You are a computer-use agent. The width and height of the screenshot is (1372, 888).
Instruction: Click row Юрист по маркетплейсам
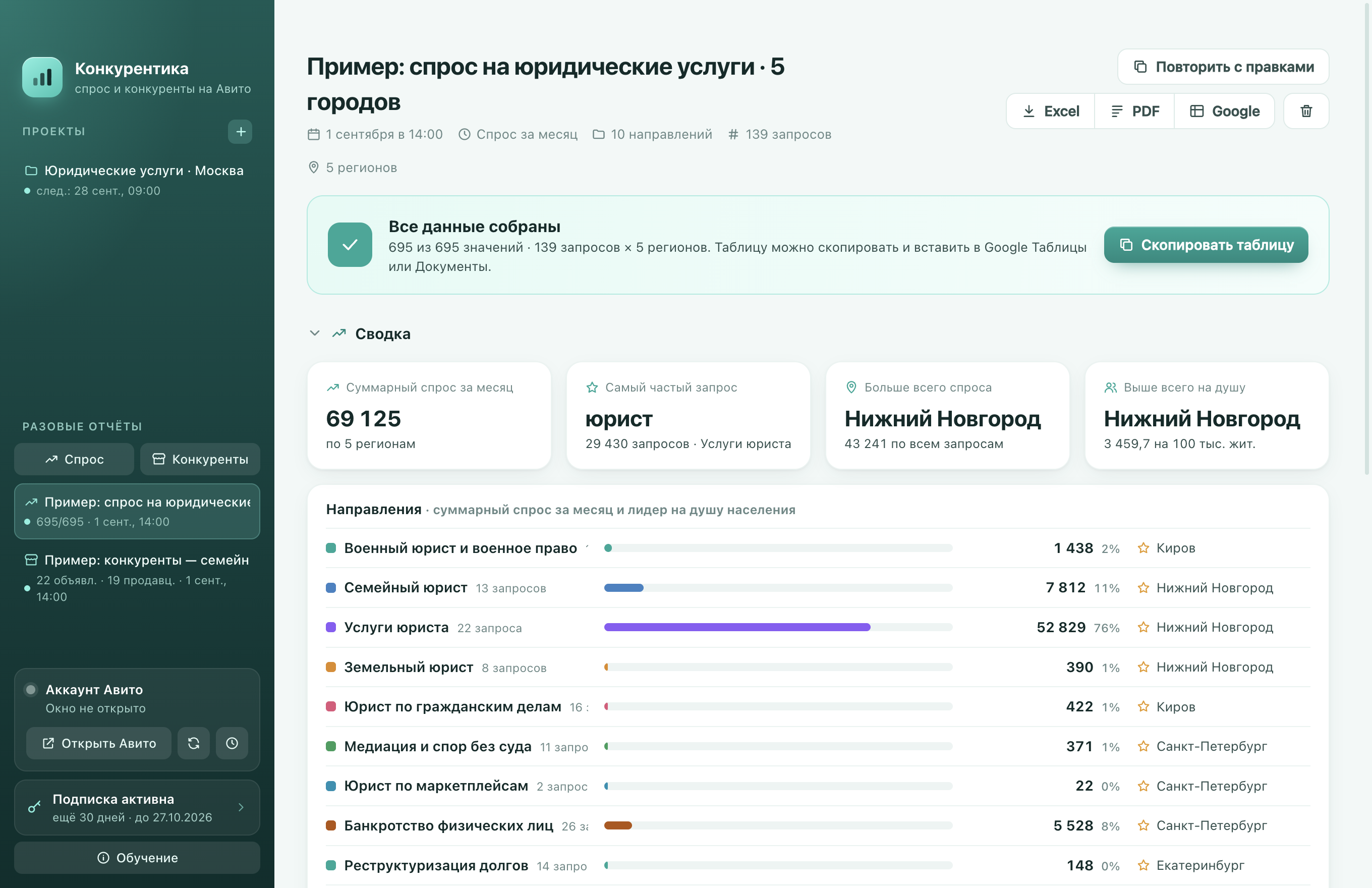(x=818, y=786)
